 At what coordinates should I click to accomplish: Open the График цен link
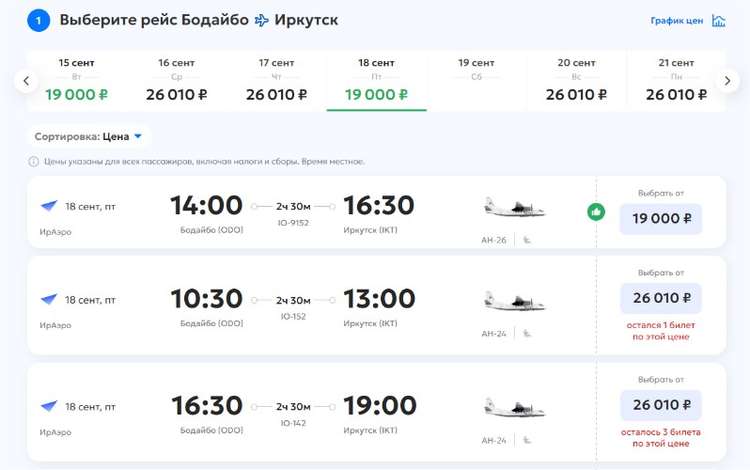click(676, 21)
